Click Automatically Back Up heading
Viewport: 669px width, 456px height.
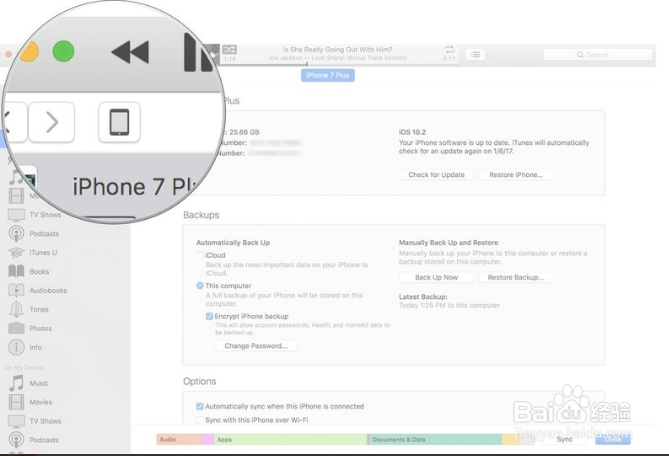[x=233, y=242]
